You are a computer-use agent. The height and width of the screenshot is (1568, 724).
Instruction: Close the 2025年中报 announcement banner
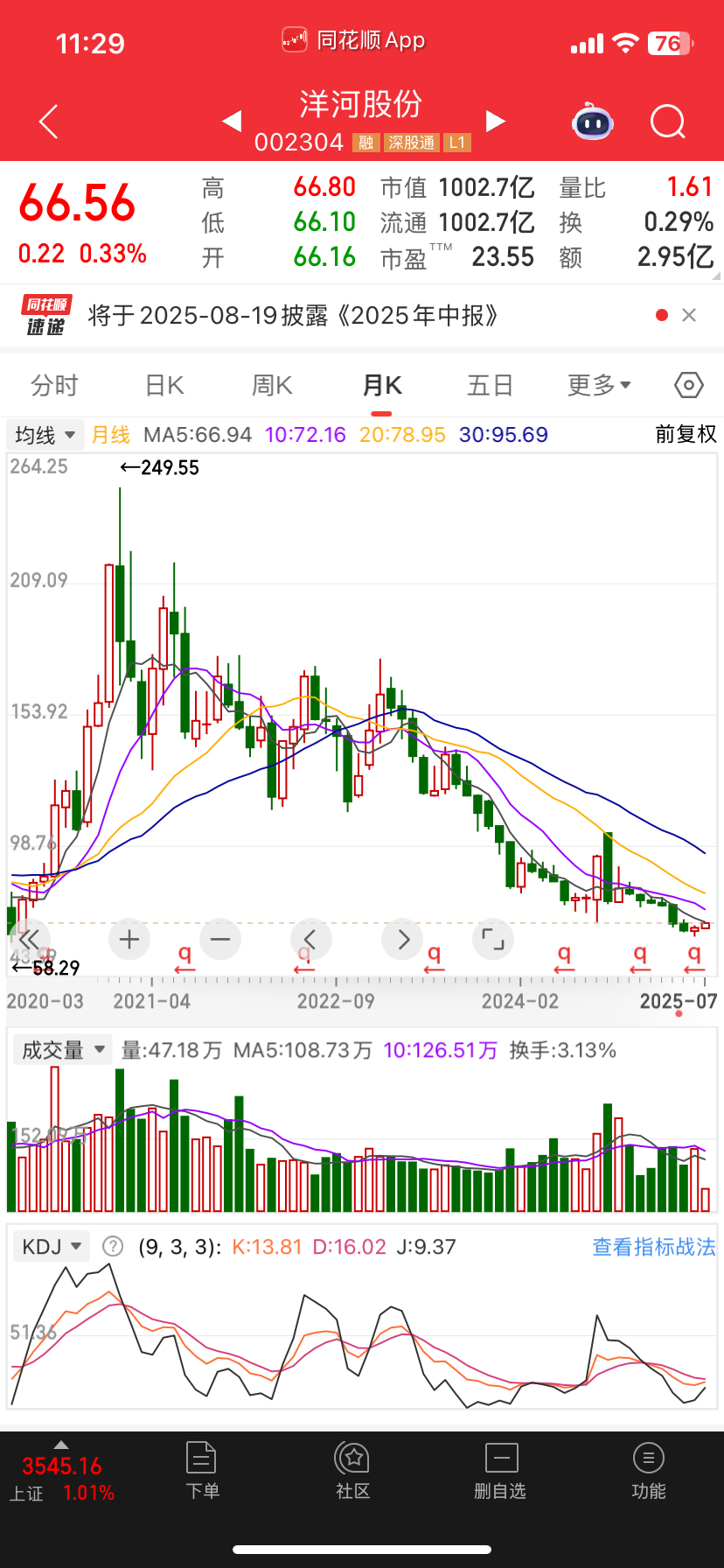coord(689,315)
